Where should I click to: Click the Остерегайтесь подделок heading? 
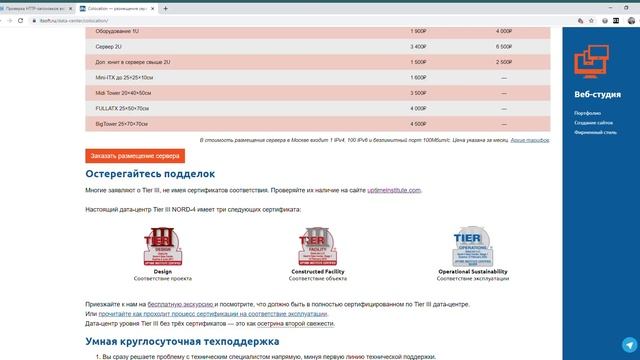tap(150, 174)
